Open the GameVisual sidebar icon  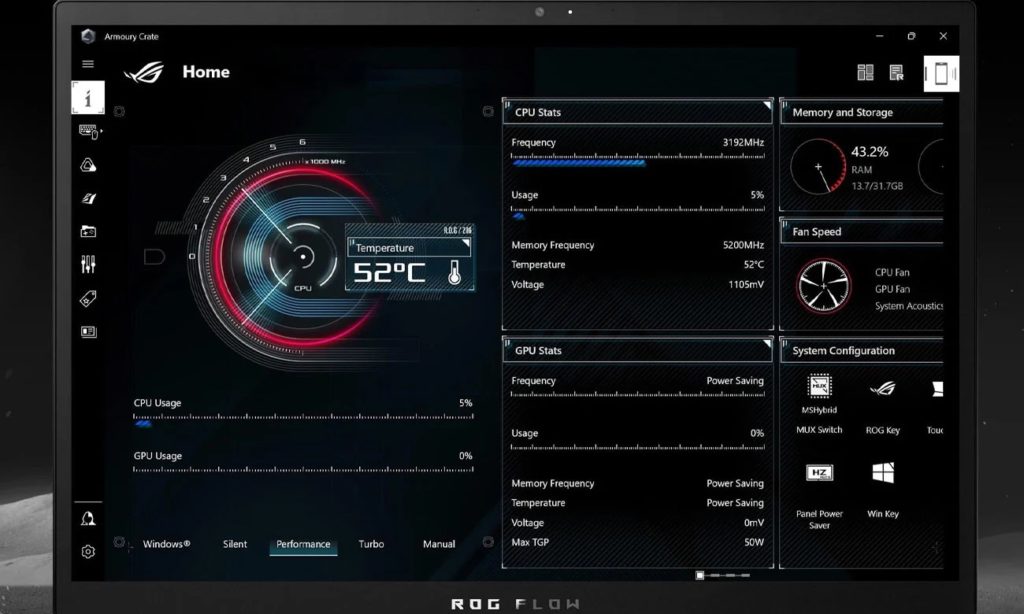click(x=89, y=199)
